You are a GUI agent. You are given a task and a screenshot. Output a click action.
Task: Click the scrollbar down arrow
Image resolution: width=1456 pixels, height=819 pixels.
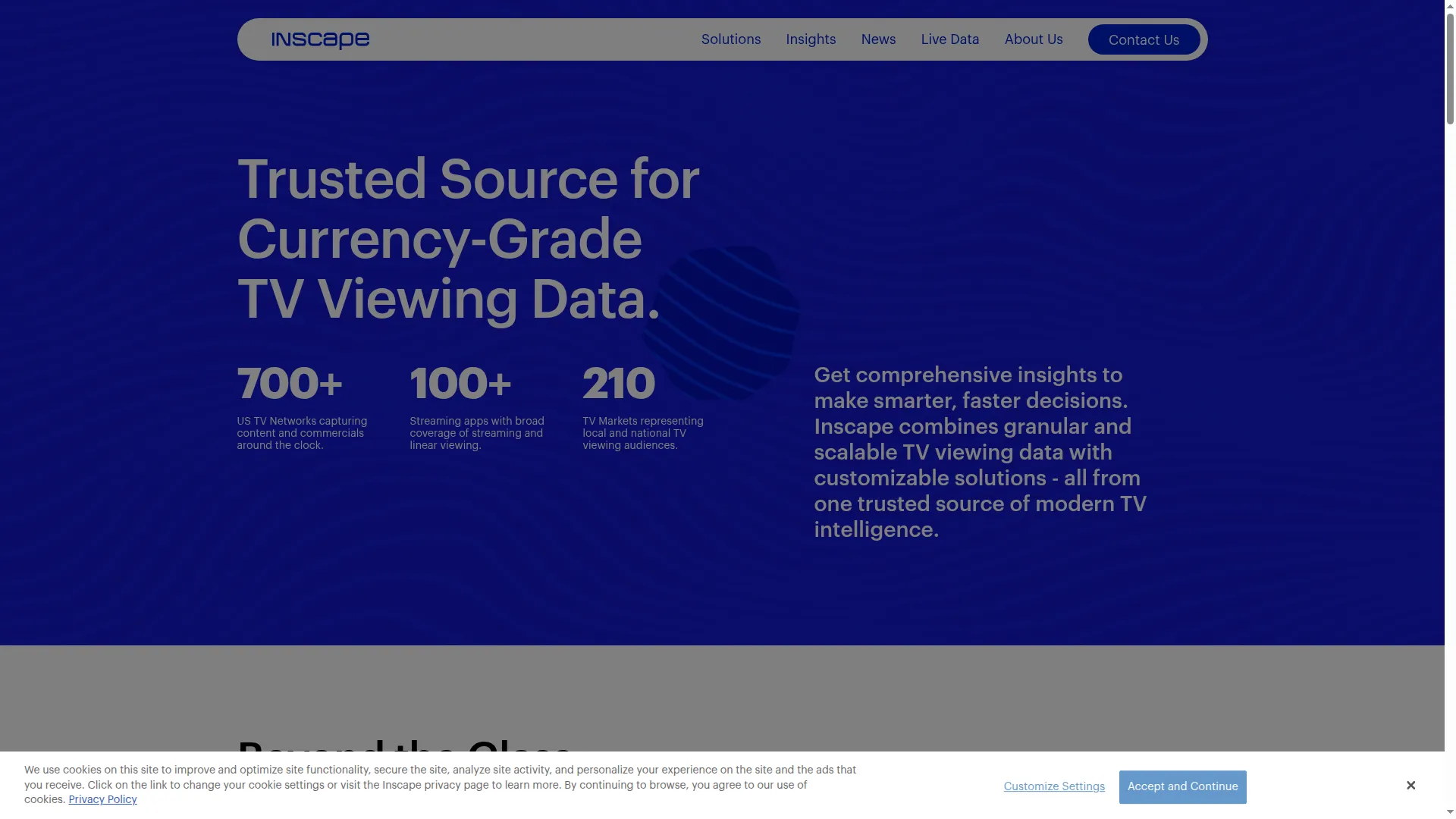1450,813
